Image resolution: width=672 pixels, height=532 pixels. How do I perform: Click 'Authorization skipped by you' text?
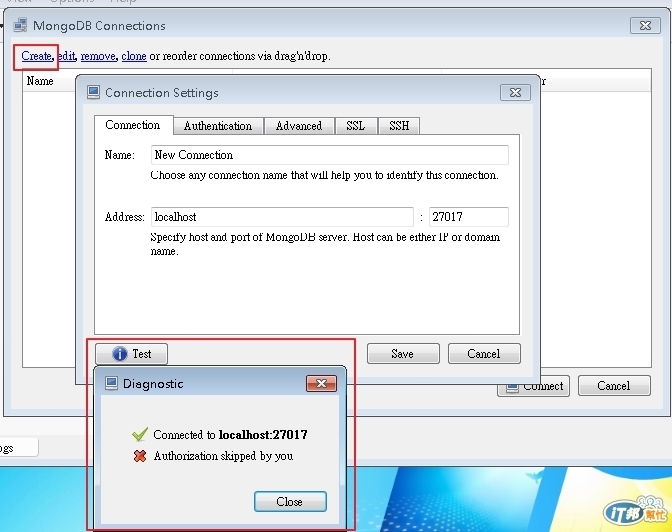pos(223,456)
